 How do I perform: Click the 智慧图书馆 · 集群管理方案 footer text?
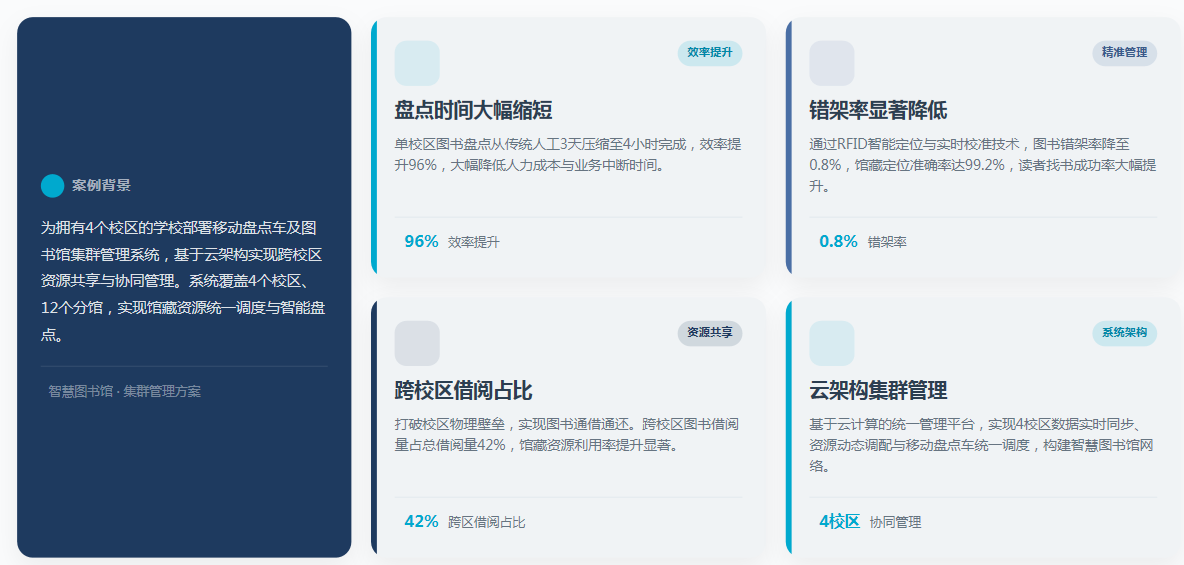coord(125,391)
